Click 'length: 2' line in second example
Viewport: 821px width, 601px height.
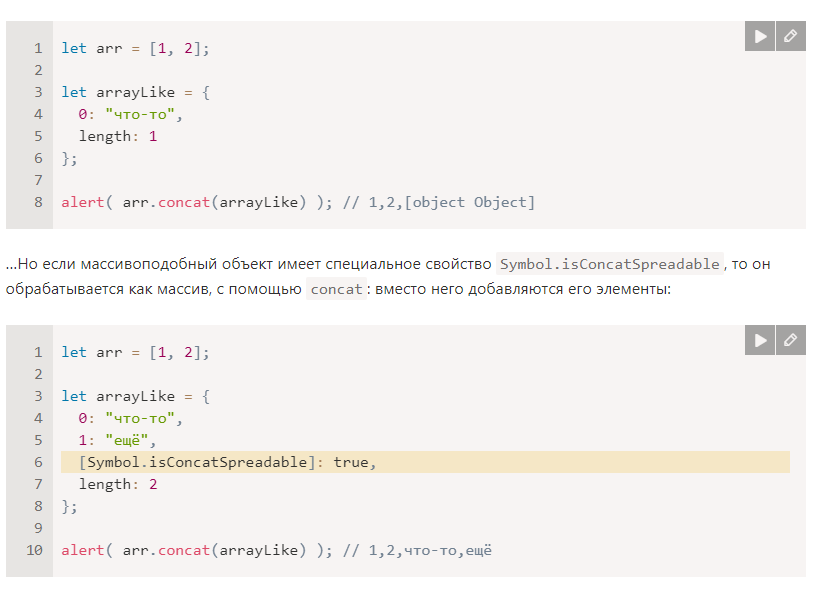[118, 484]
